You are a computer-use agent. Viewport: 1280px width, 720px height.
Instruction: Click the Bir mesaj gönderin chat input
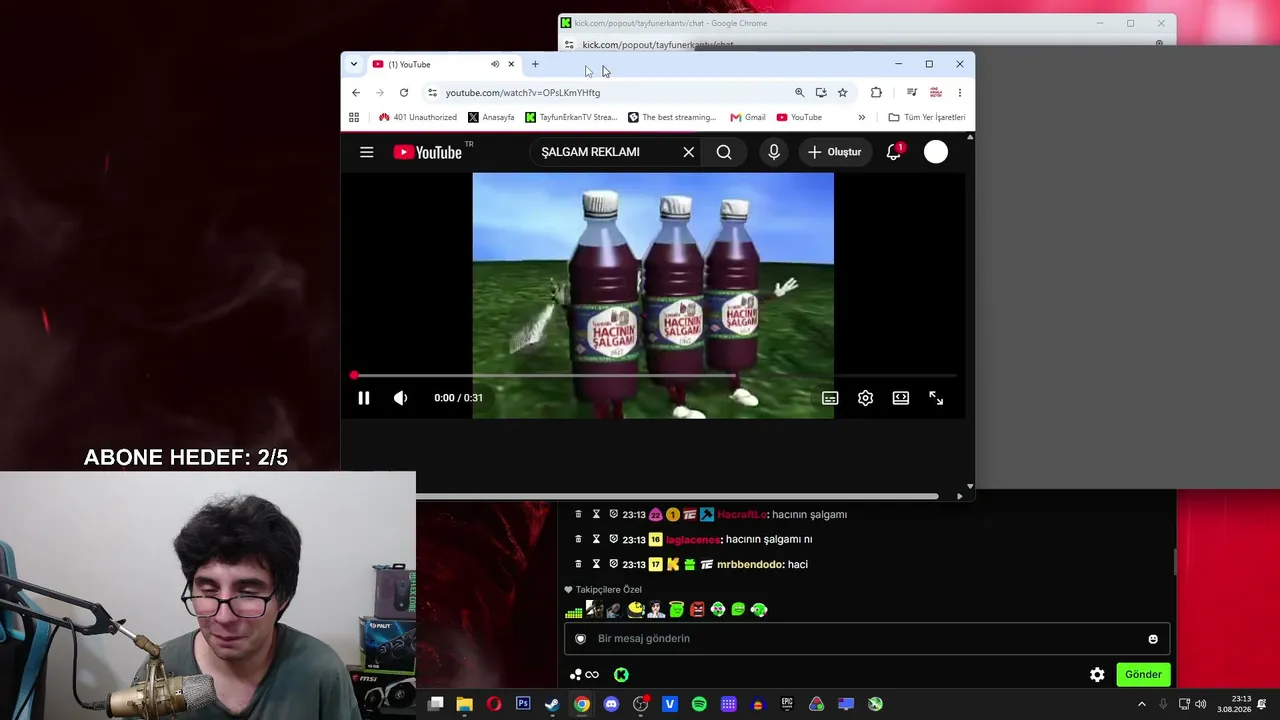(866, 639)
